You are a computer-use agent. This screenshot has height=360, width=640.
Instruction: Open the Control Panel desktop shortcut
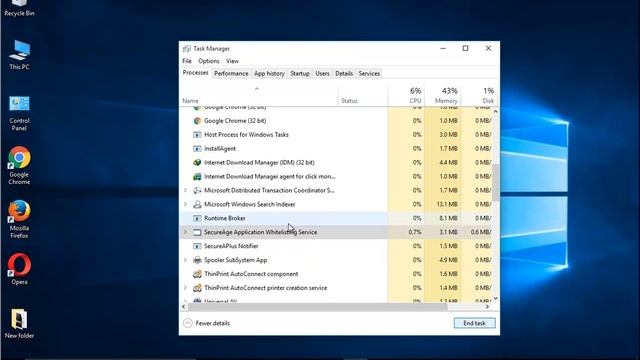pyautogui.click(x=19, y=114)
